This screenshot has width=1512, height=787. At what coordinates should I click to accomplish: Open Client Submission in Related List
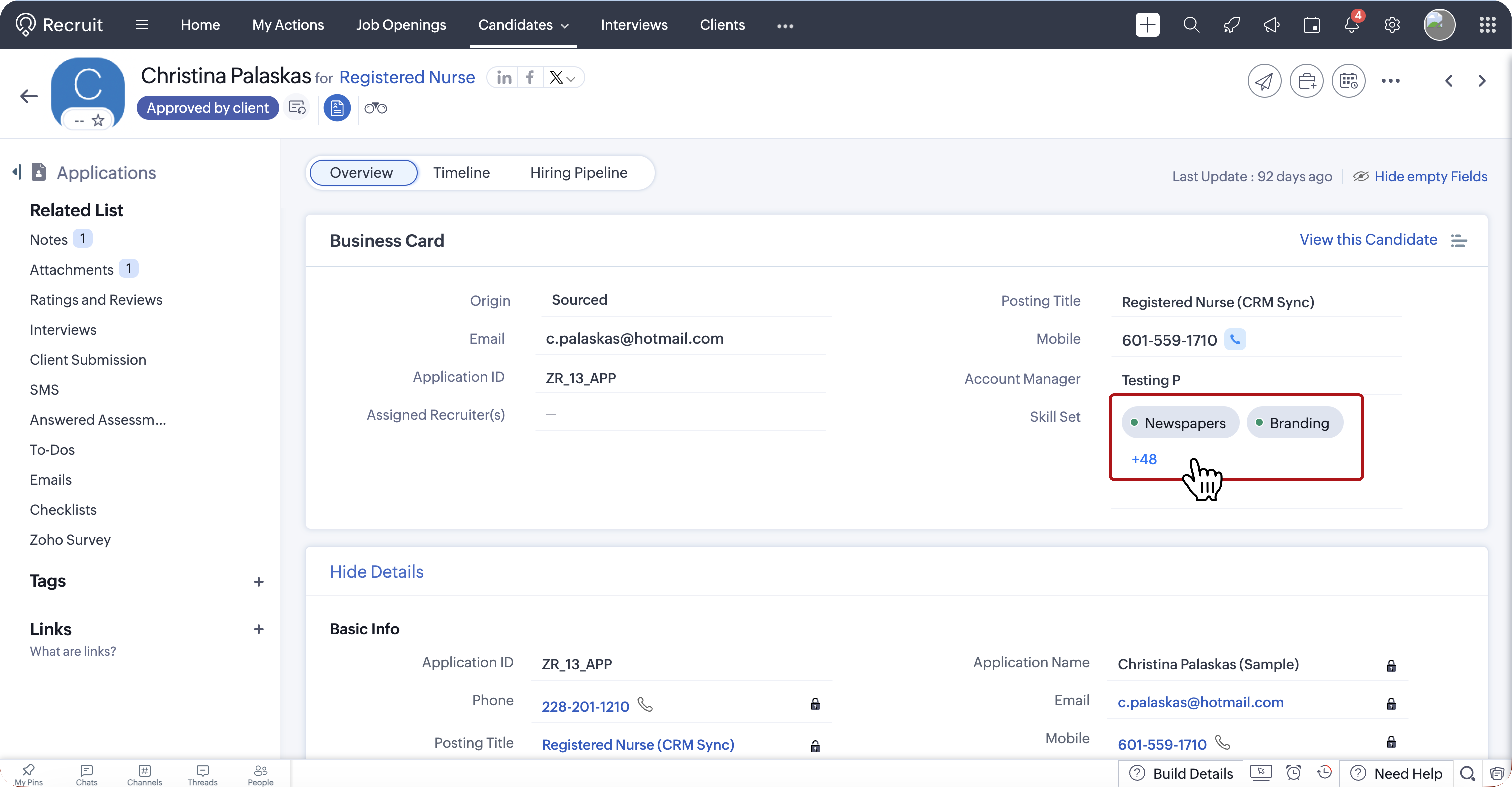pyautogui.click(x=88, y=360)
